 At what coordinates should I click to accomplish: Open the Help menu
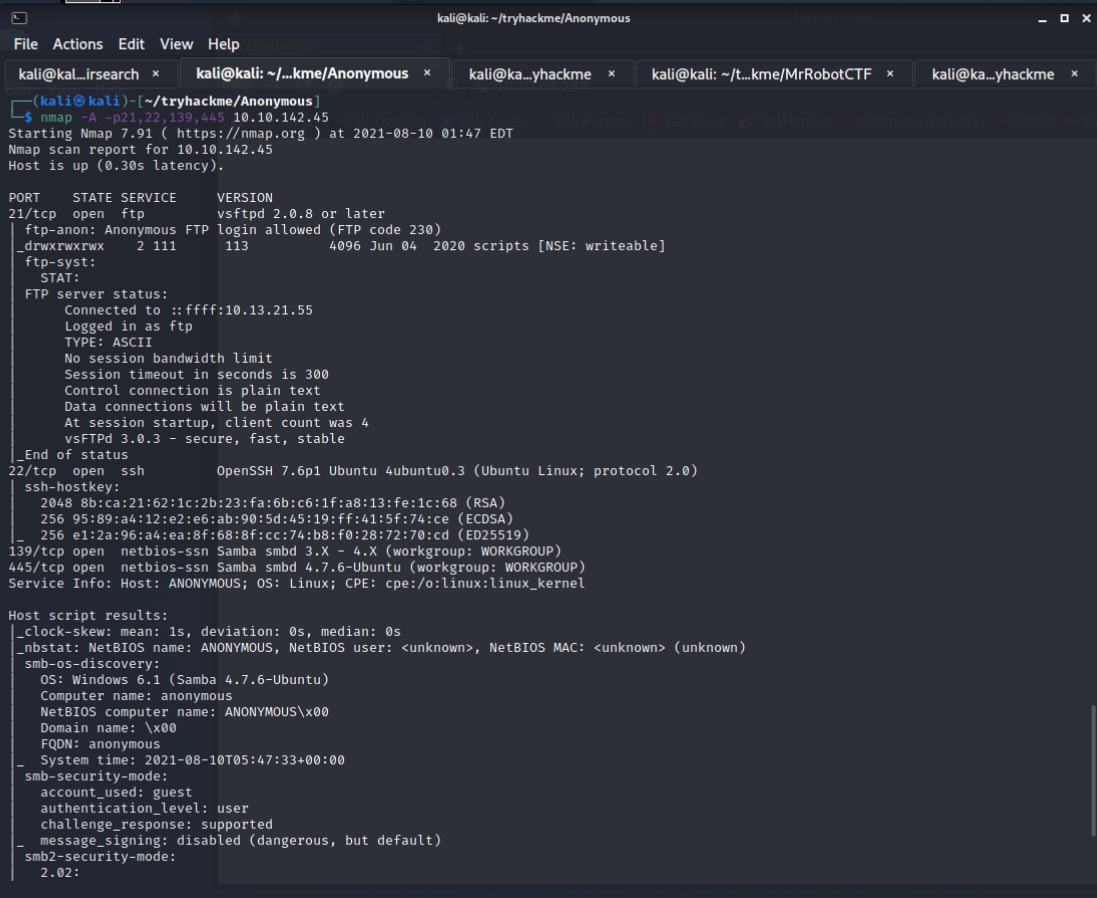point(223,44)
